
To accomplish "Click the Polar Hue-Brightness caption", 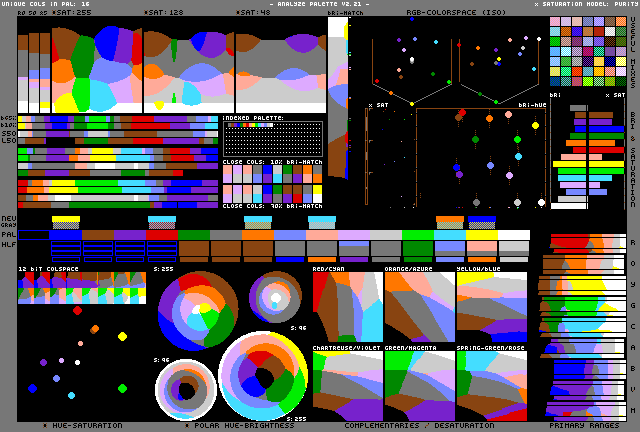I will click(239, 426).
